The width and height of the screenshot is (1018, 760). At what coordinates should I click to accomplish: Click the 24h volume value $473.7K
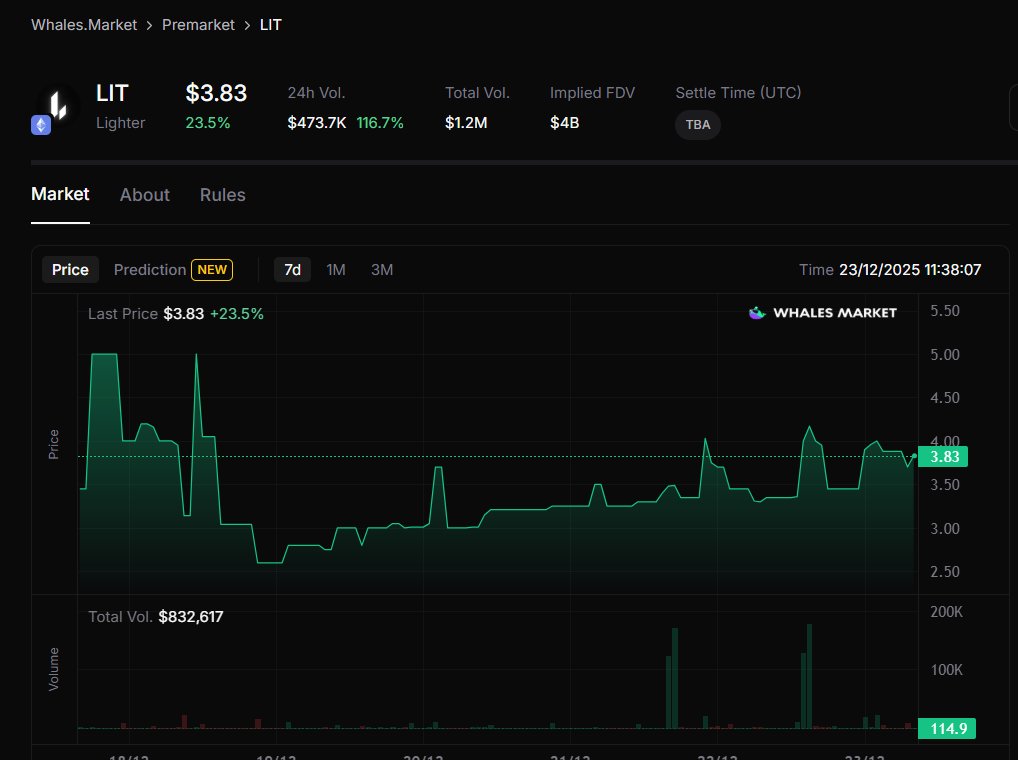317,123
